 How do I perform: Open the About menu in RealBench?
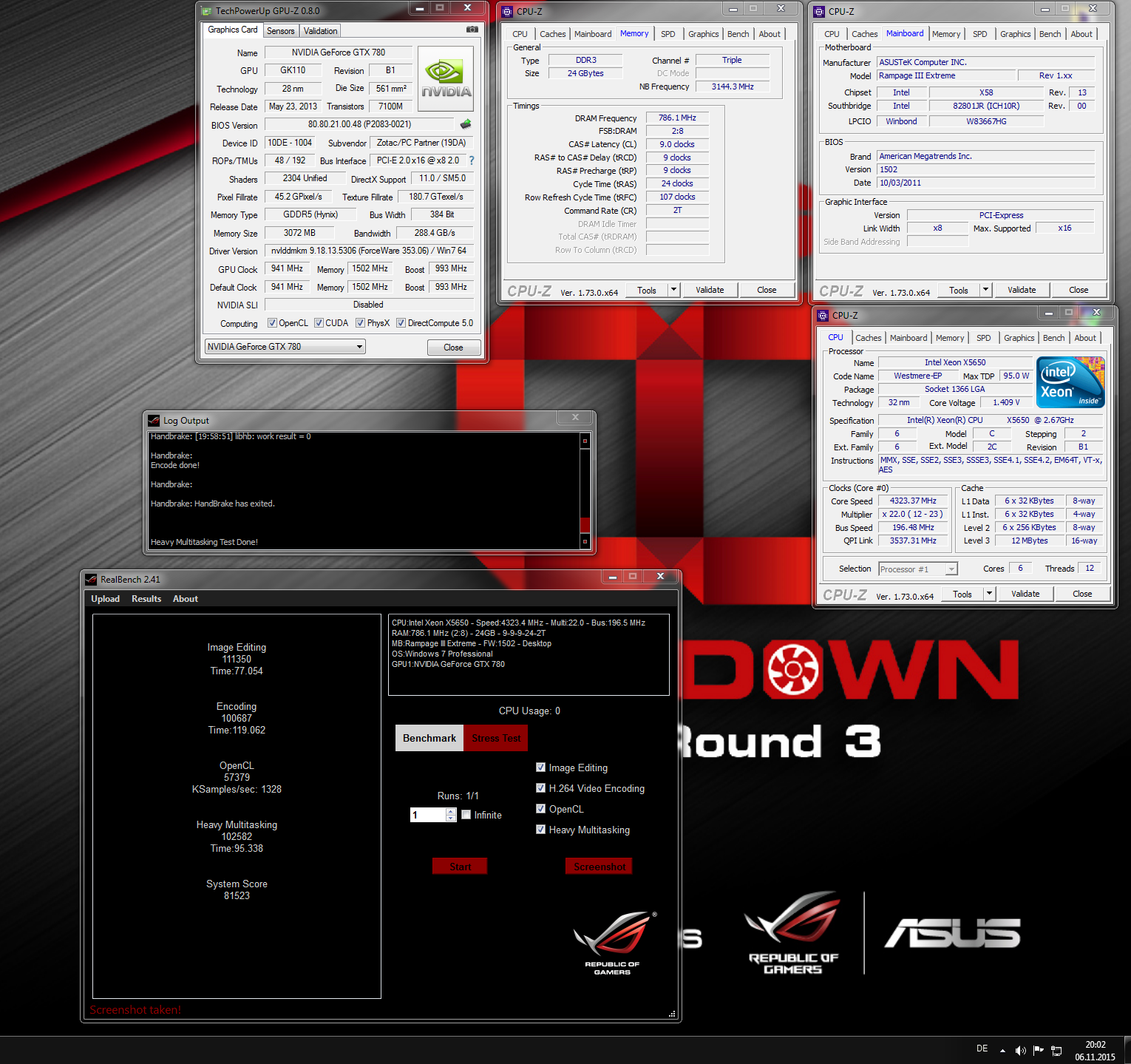[186, 599]
